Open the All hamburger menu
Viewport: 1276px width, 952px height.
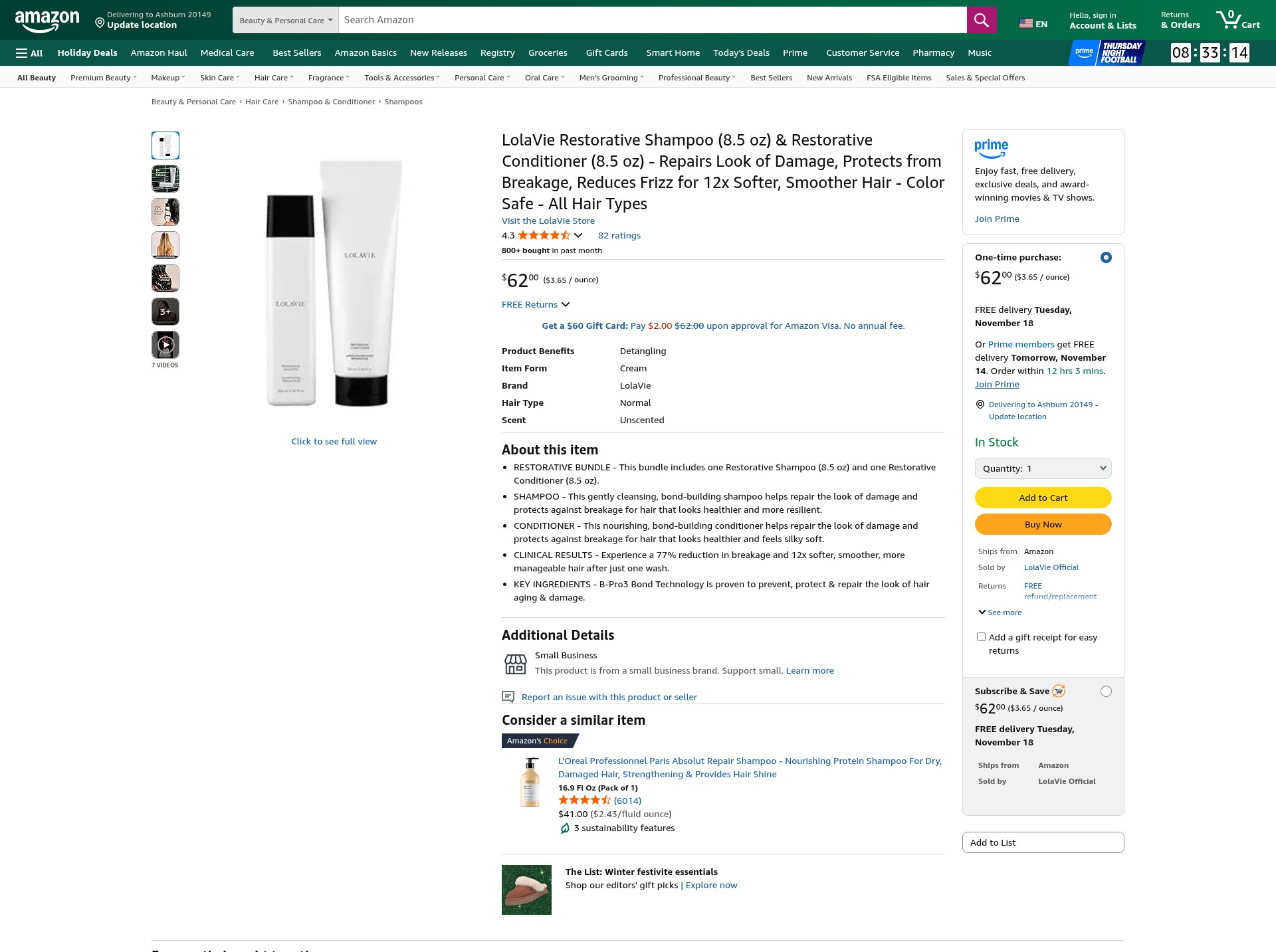29,53
